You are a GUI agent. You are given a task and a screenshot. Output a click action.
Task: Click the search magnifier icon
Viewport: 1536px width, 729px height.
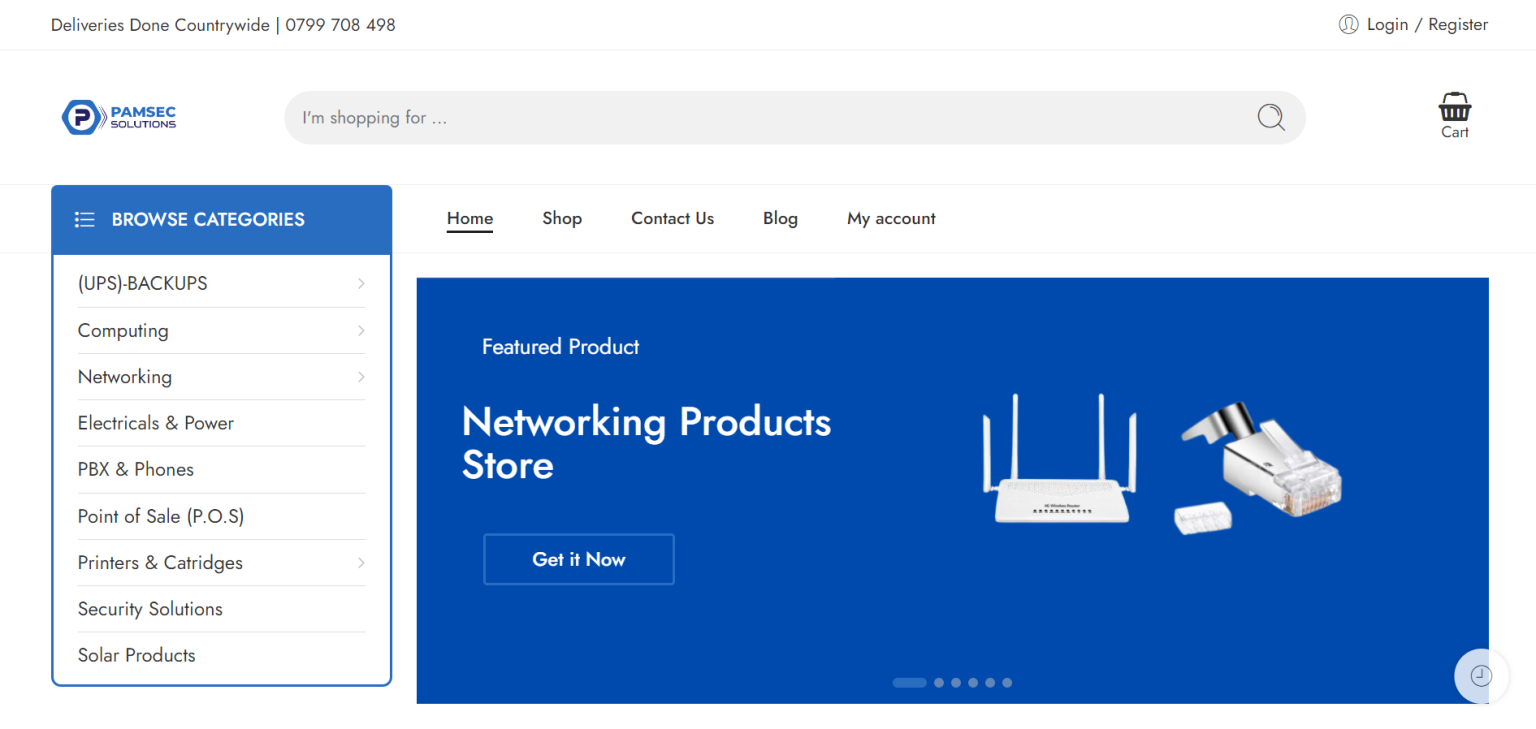point(1270,118)
